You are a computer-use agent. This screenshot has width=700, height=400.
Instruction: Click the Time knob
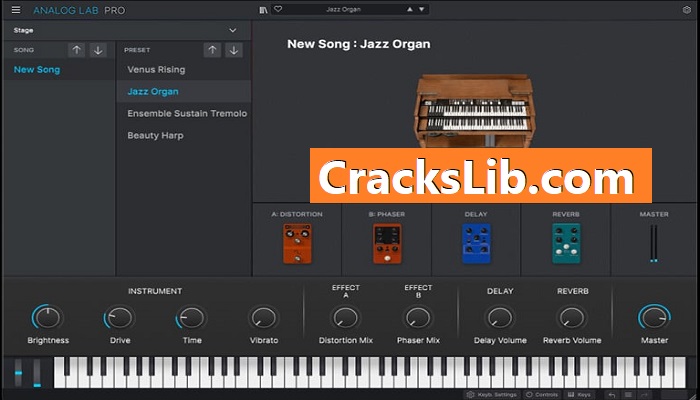[192, 318]
